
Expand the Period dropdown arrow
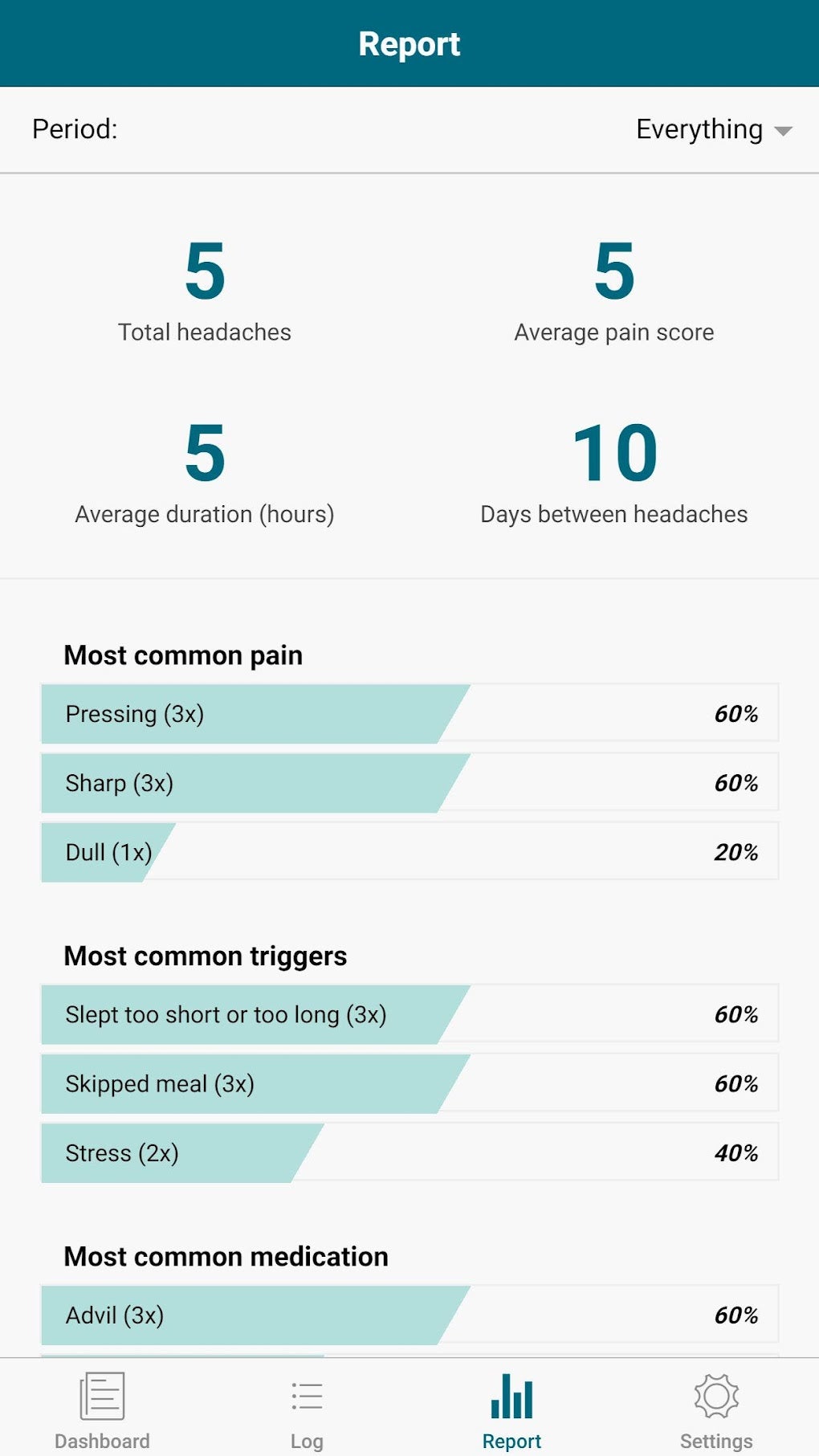point(783,131)
